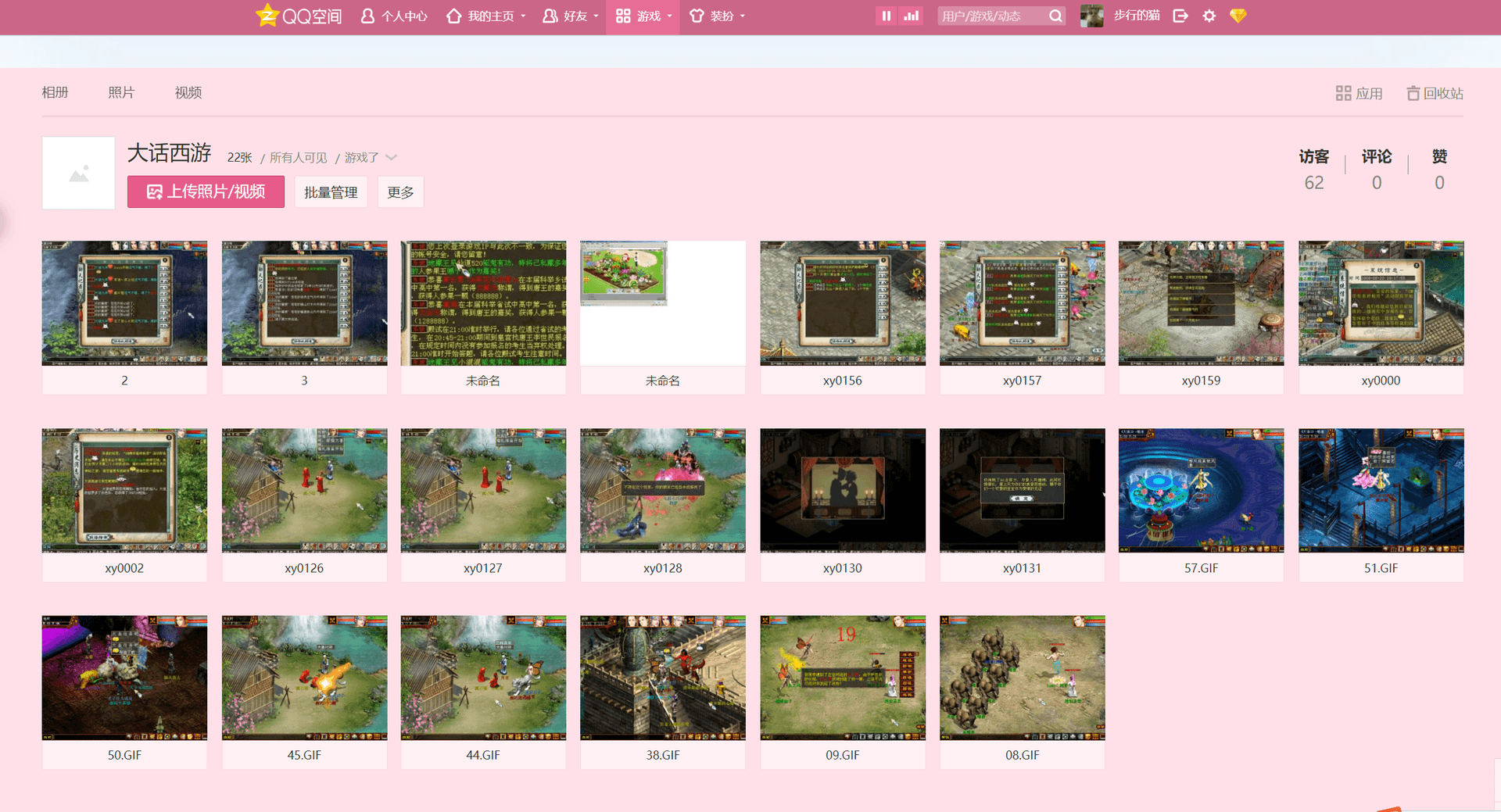The height and width of the screenshot is (812, 1501).
Task: Open photo xy0131
Action: tap(1023, 490)
